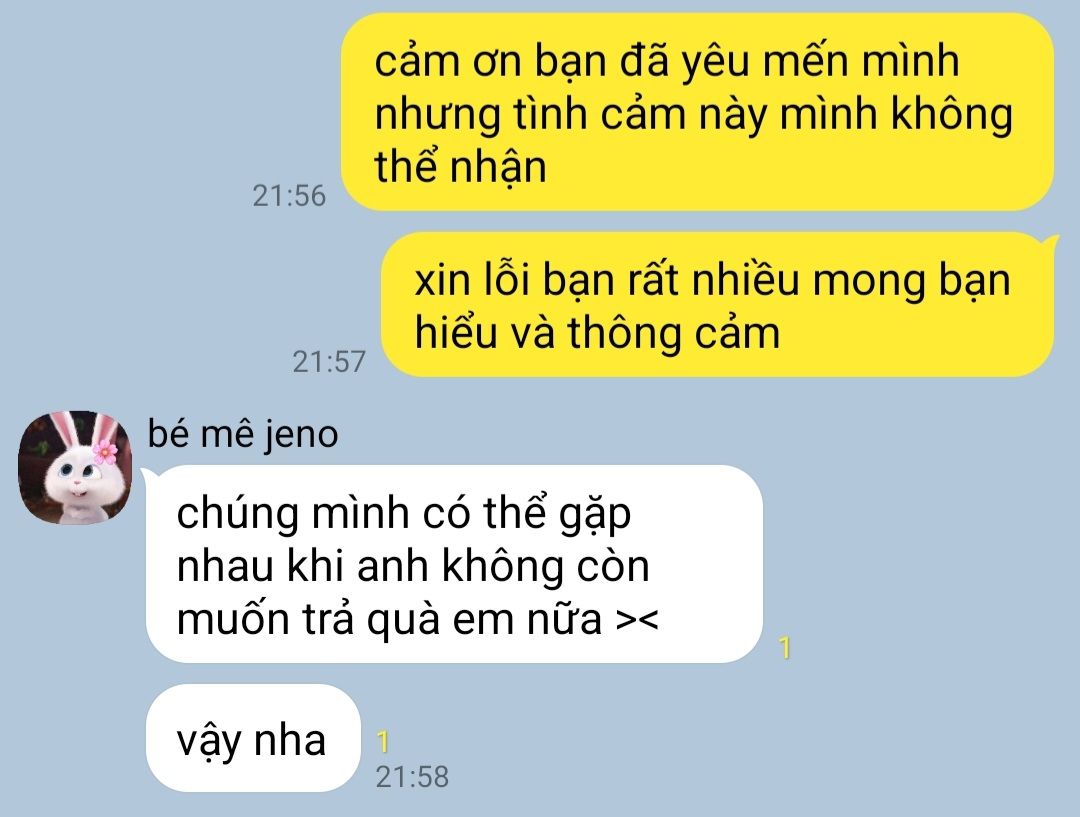Open sender name 'bé mê jeno'
The width and height of the screenshot is (1080, 817).
click(x=243, y=434)
